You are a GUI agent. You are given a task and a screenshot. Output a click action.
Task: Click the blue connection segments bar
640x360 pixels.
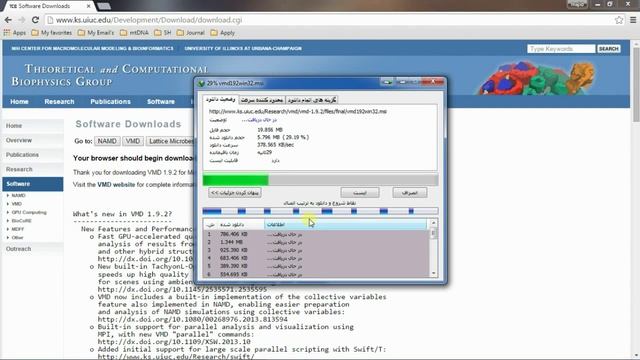(x=320, y=211)
